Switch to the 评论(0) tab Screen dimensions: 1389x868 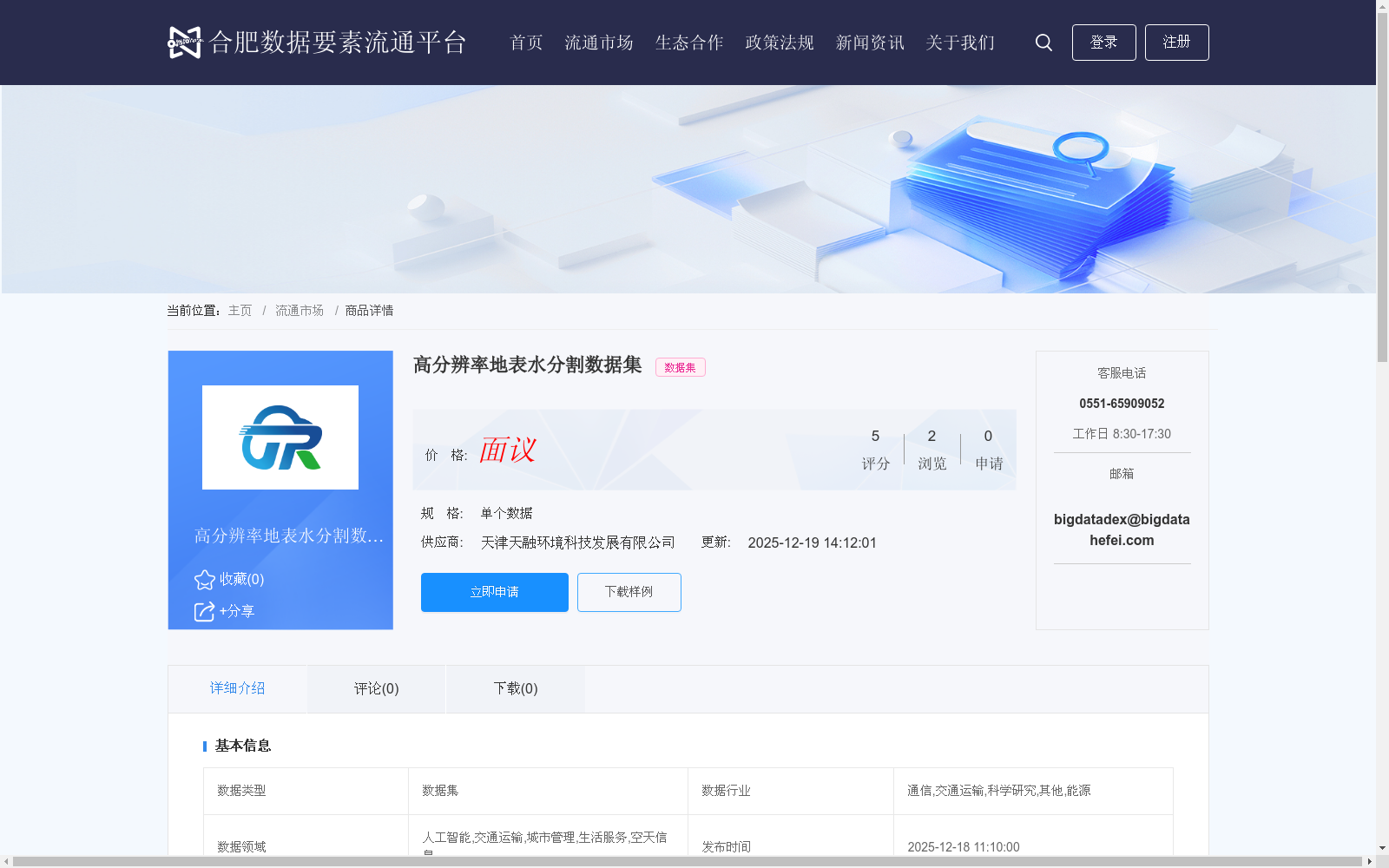coord(377,689)
